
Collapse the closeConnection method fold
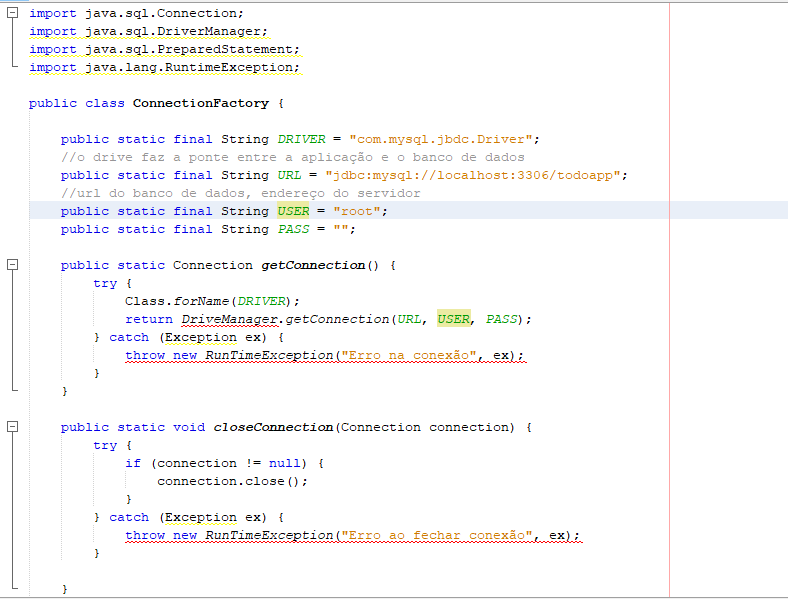point(13,427)
